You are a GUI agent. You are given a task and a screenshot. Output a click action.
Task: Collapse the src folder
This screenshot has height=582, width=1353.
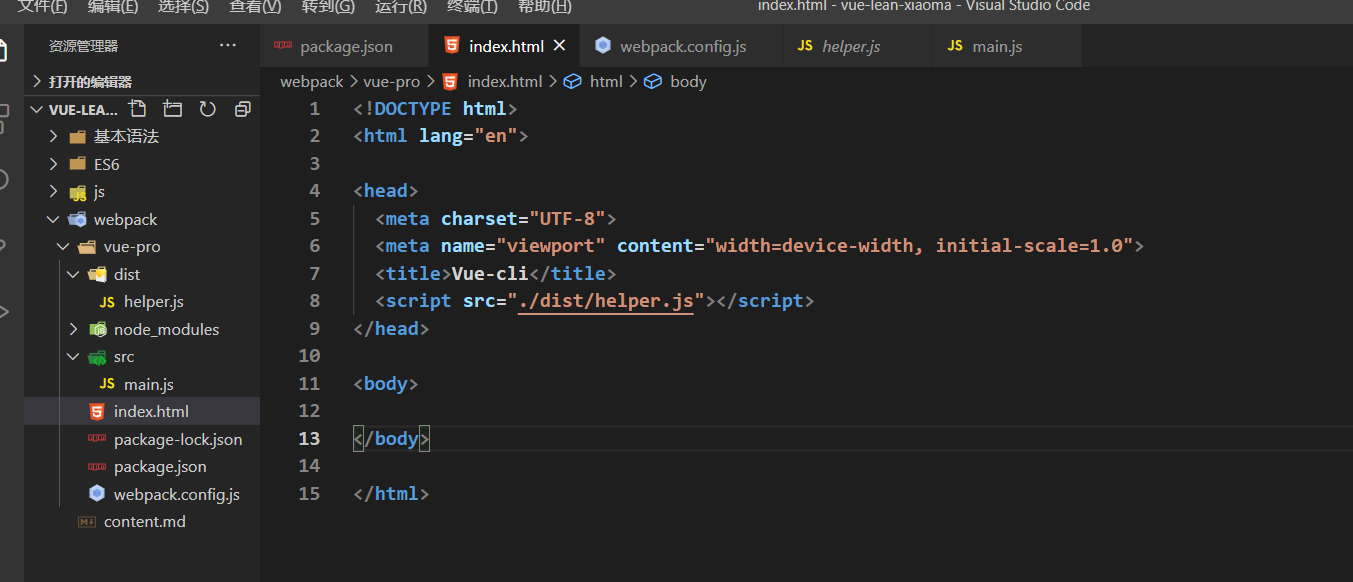tap(142, 356)
